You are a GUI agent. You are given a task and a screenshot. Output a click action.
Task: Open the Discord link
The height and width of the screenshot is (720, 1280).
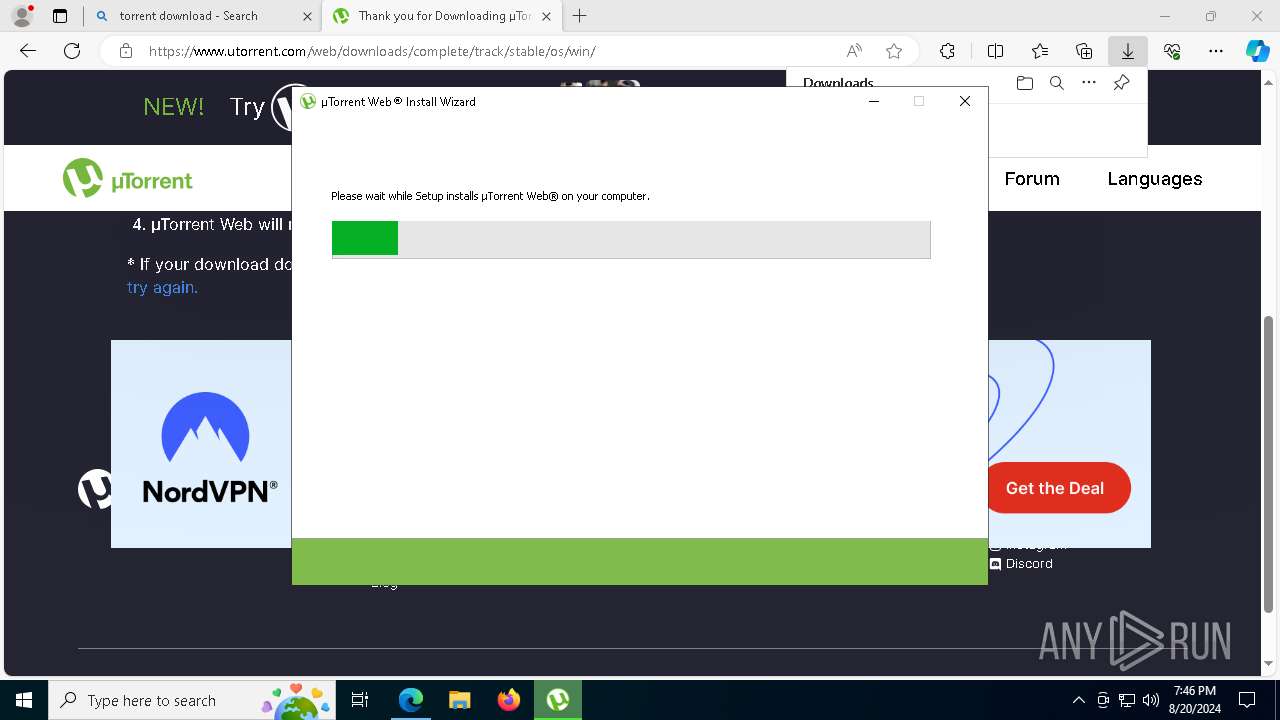tap(1021, 564)
